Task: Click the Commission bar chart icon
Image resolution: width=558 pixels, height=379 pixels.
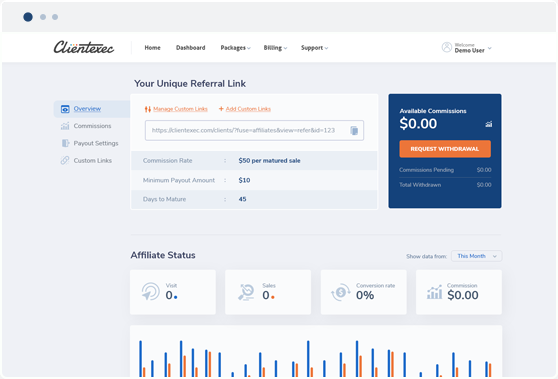Action: [435, 292]
